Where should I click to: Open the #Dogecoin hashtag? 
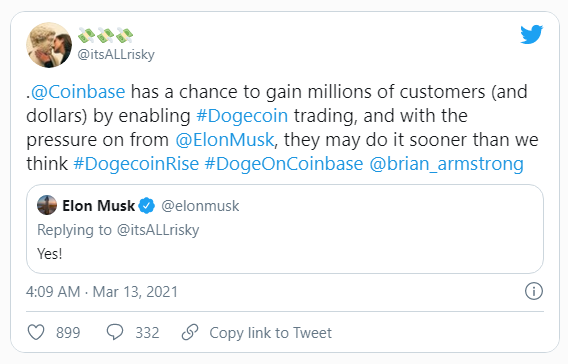(x=242, y=116)
